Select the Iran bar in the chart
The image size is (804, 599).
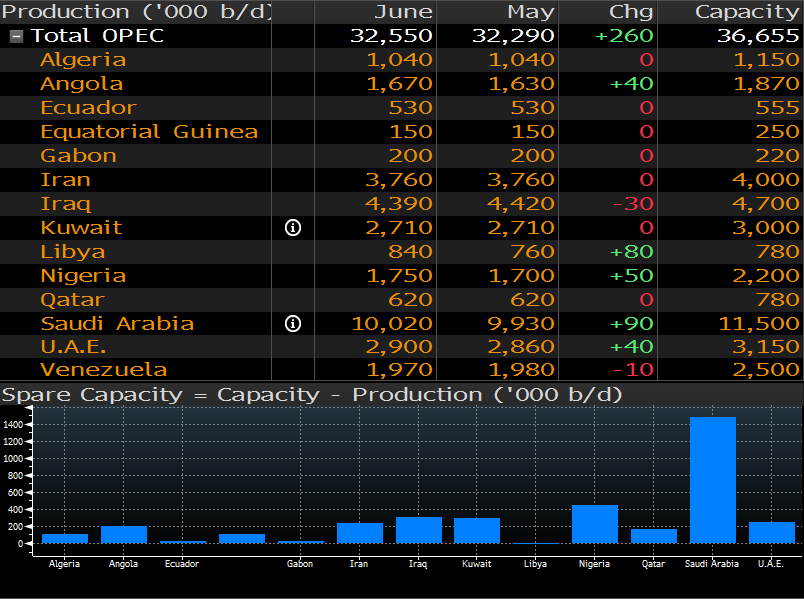click(359, 533)
